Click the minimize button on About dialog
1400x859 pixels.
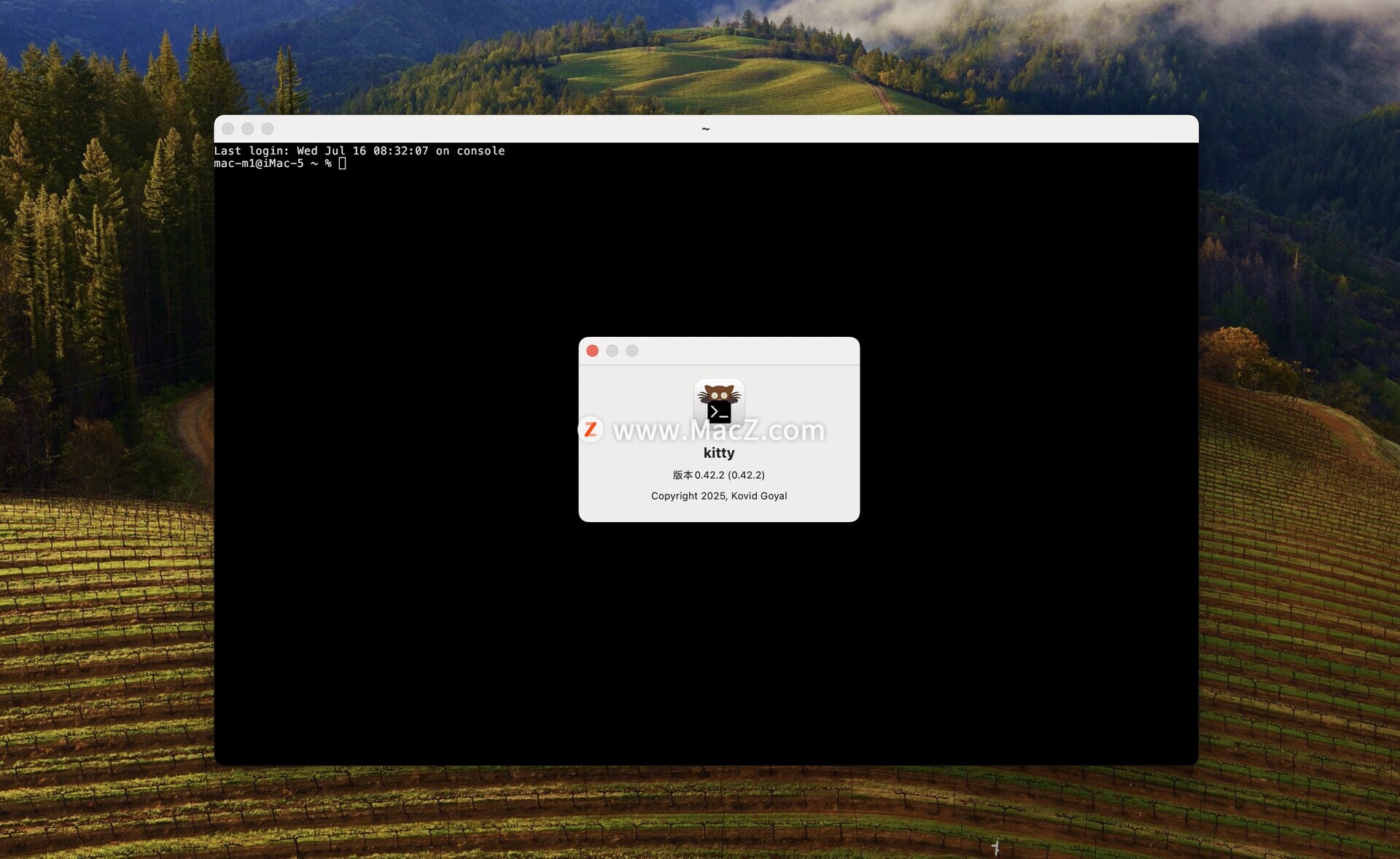[x=612, y=351]
